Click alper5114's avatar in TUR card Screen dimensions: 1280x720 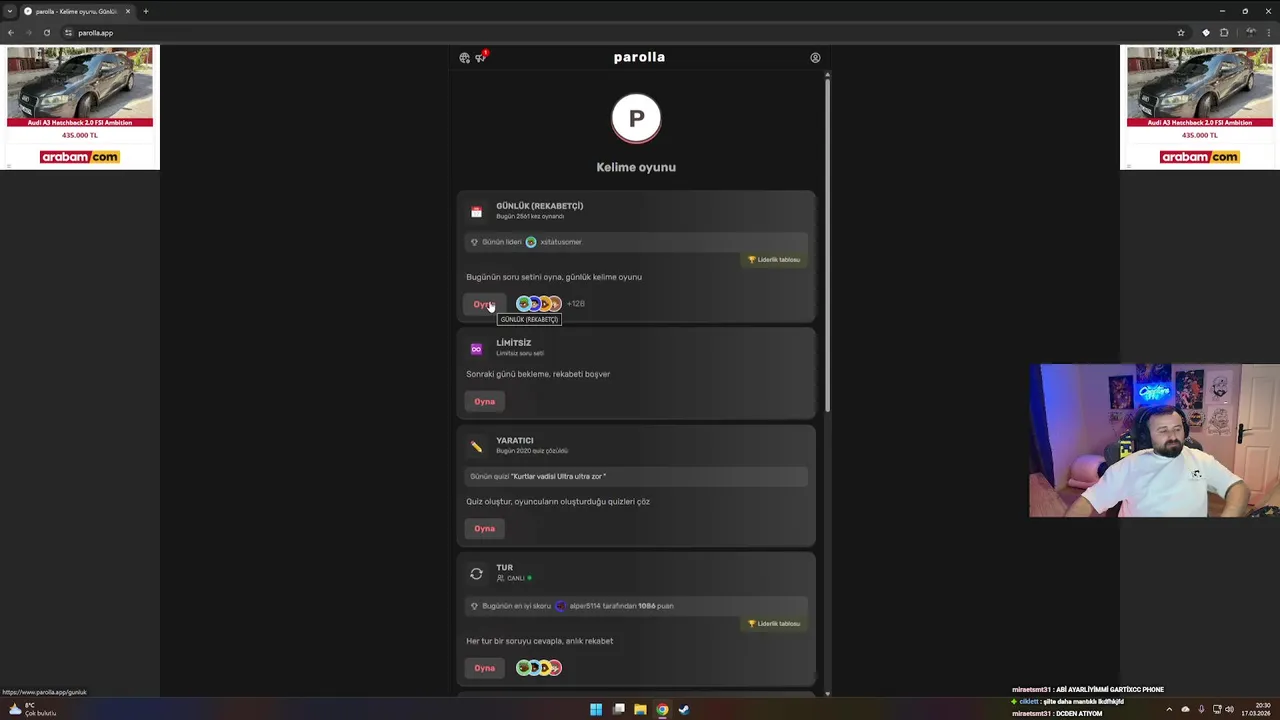560,606
